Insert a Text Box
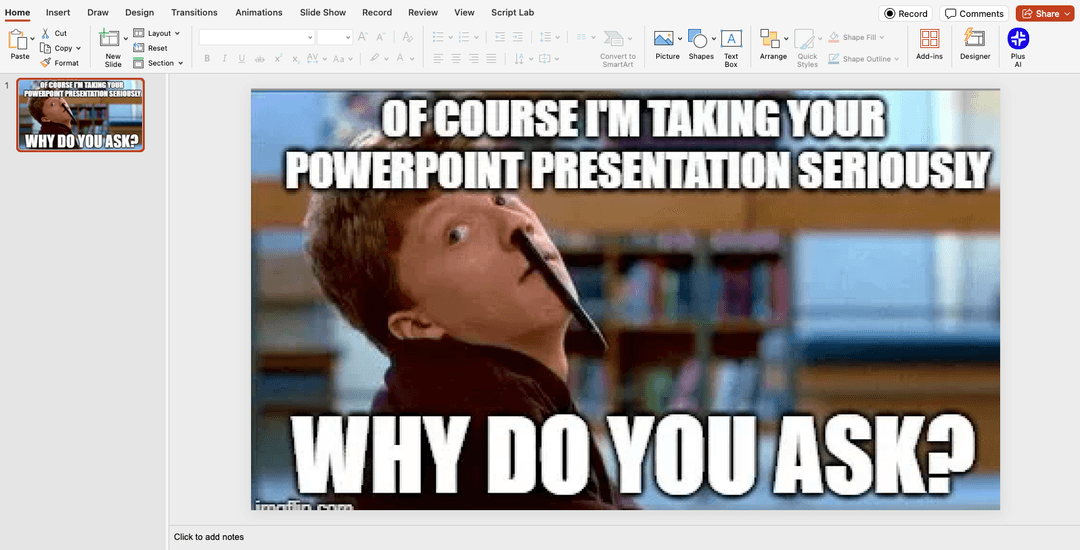 731,45
